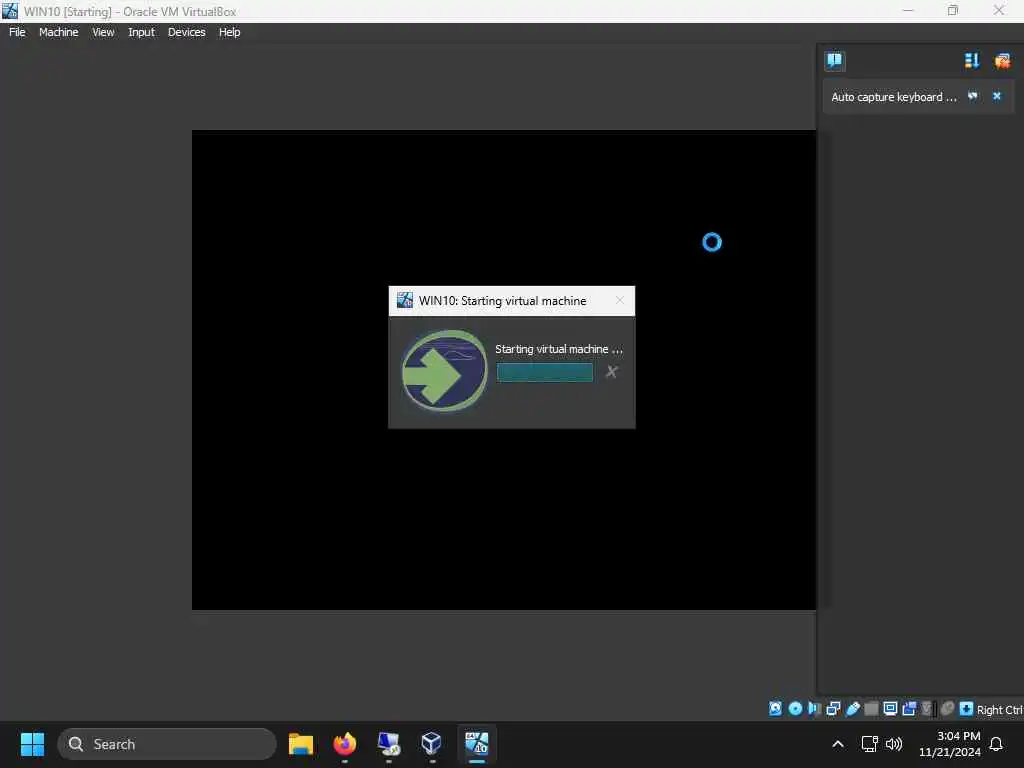The width and height of the screenshot is (1024, 768).
Task: Dismiss the Auto capture keyboard notification
Action: point(997,97)
